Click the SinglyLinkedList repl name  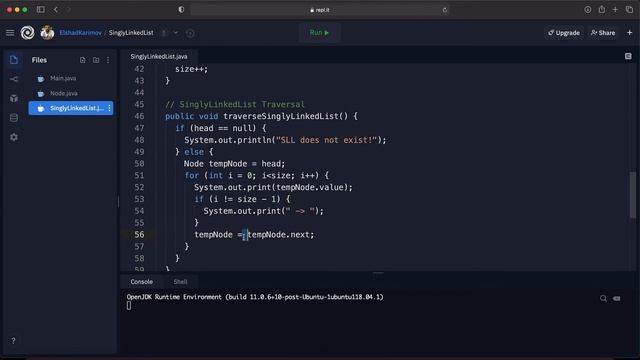[131, 33]
